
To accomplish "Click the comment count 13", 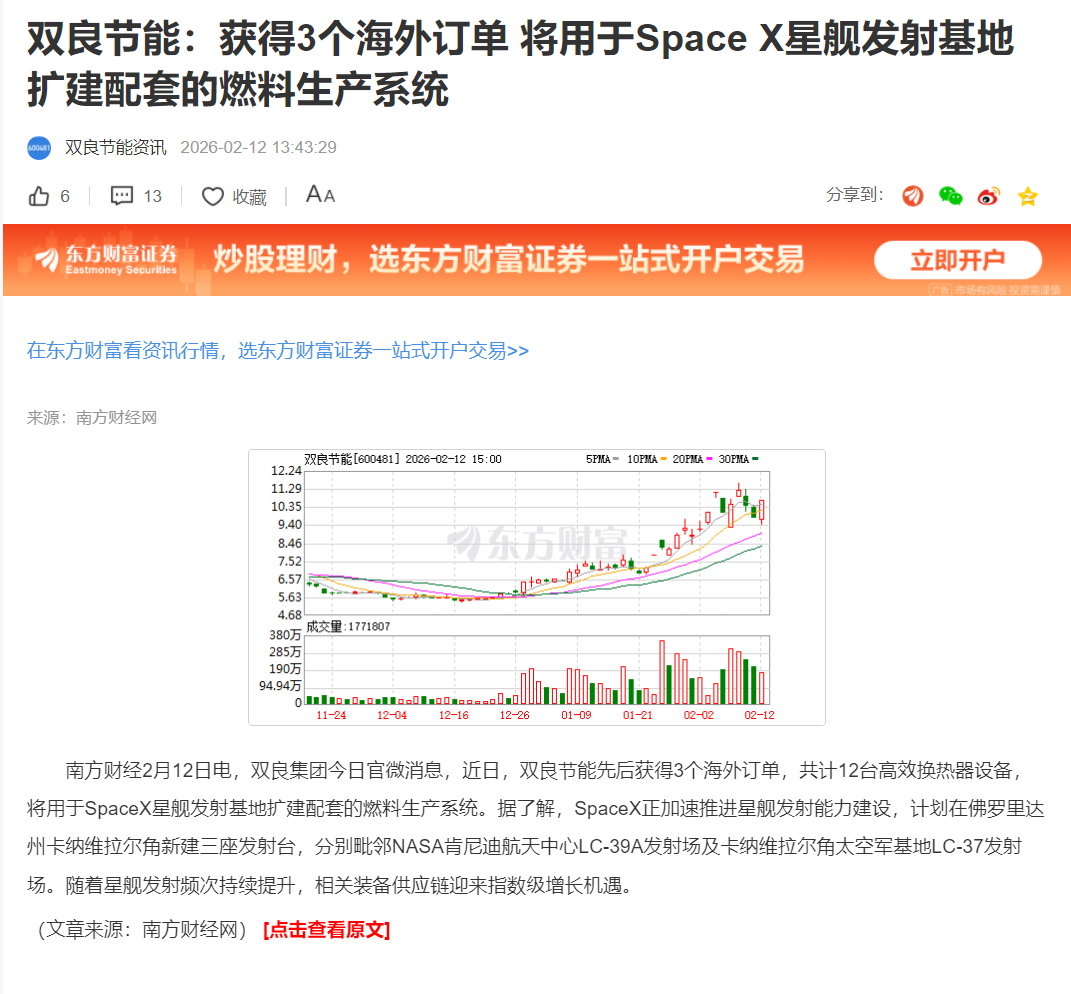I will 152,197.
